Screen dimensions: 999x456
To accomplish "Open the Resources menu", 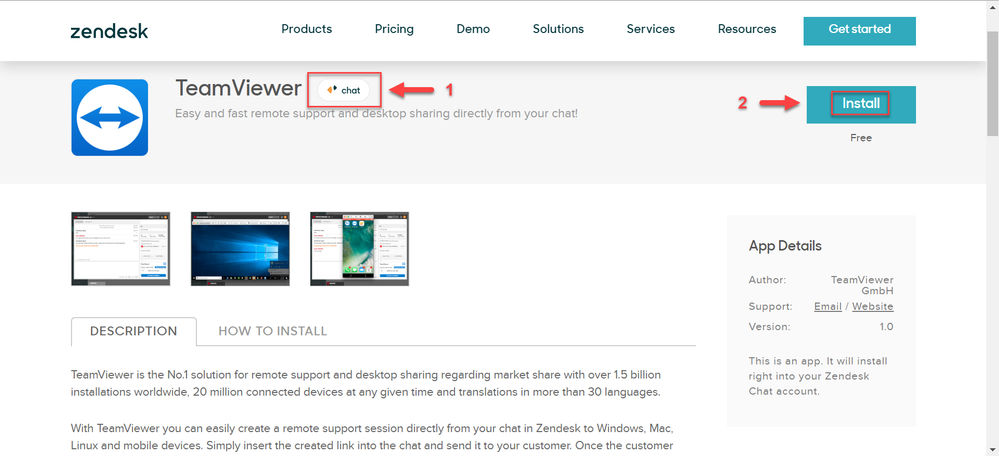I will pyautogui.click(x=747, y=29).
